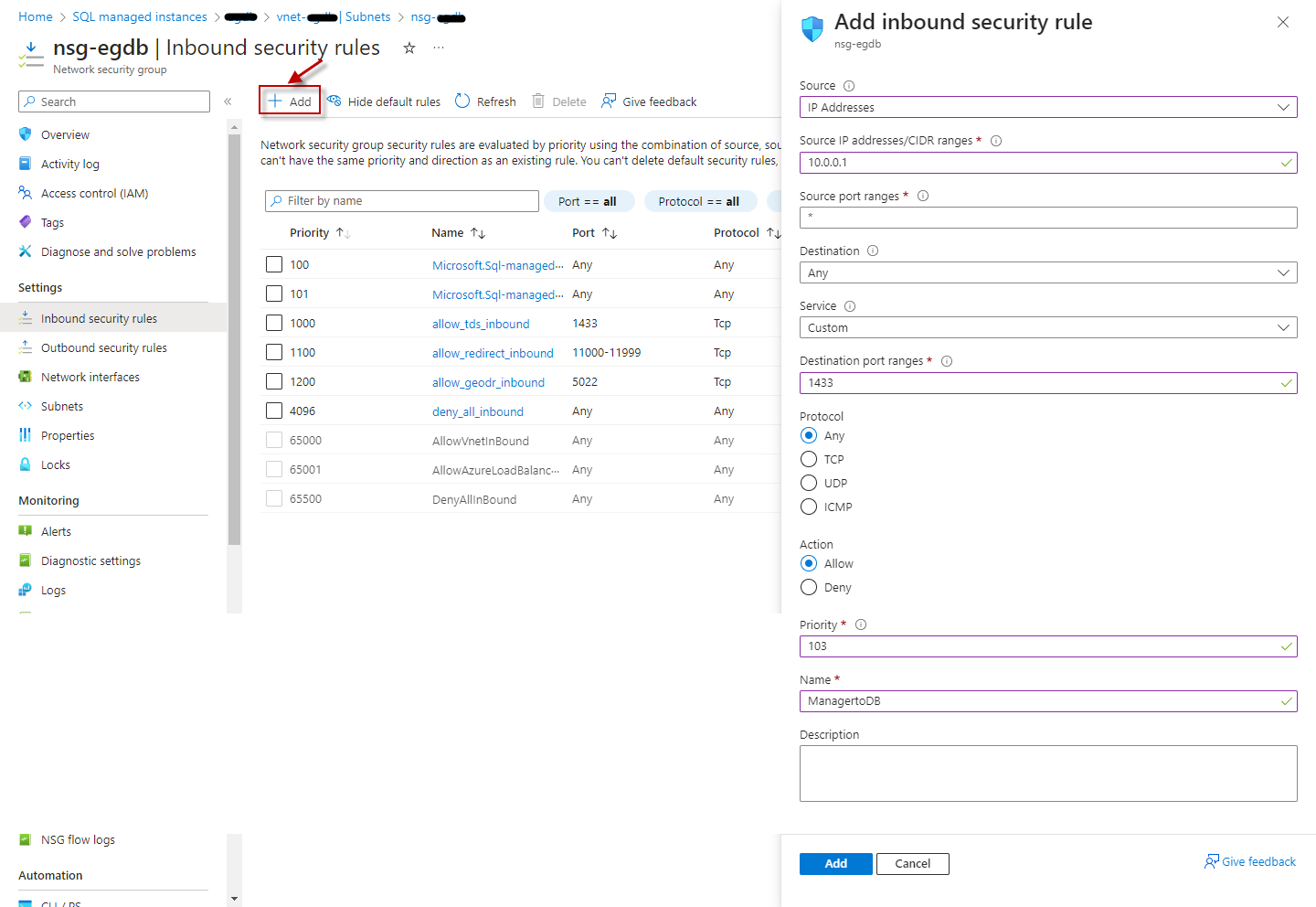
Task: Click Give feedback link in panel footer
Action: coord(1250,861)
